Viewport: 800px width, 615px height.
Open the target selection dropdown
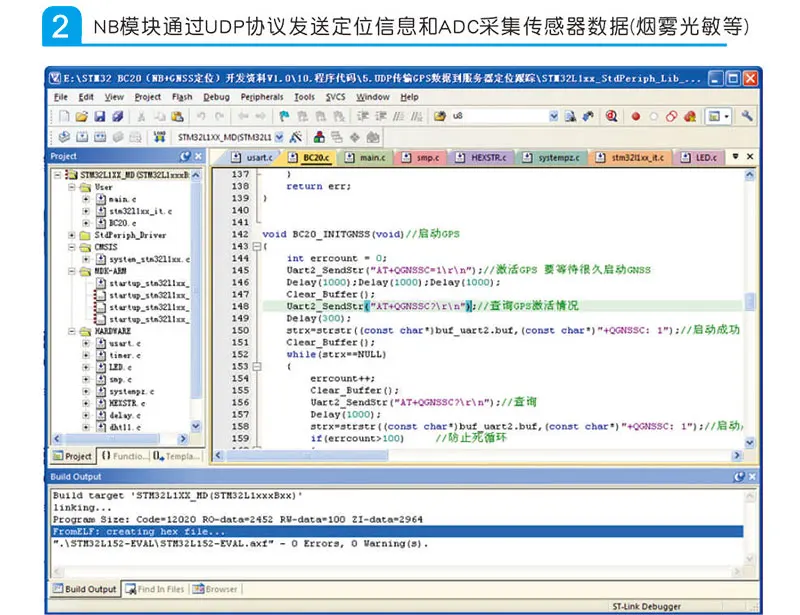279,137
